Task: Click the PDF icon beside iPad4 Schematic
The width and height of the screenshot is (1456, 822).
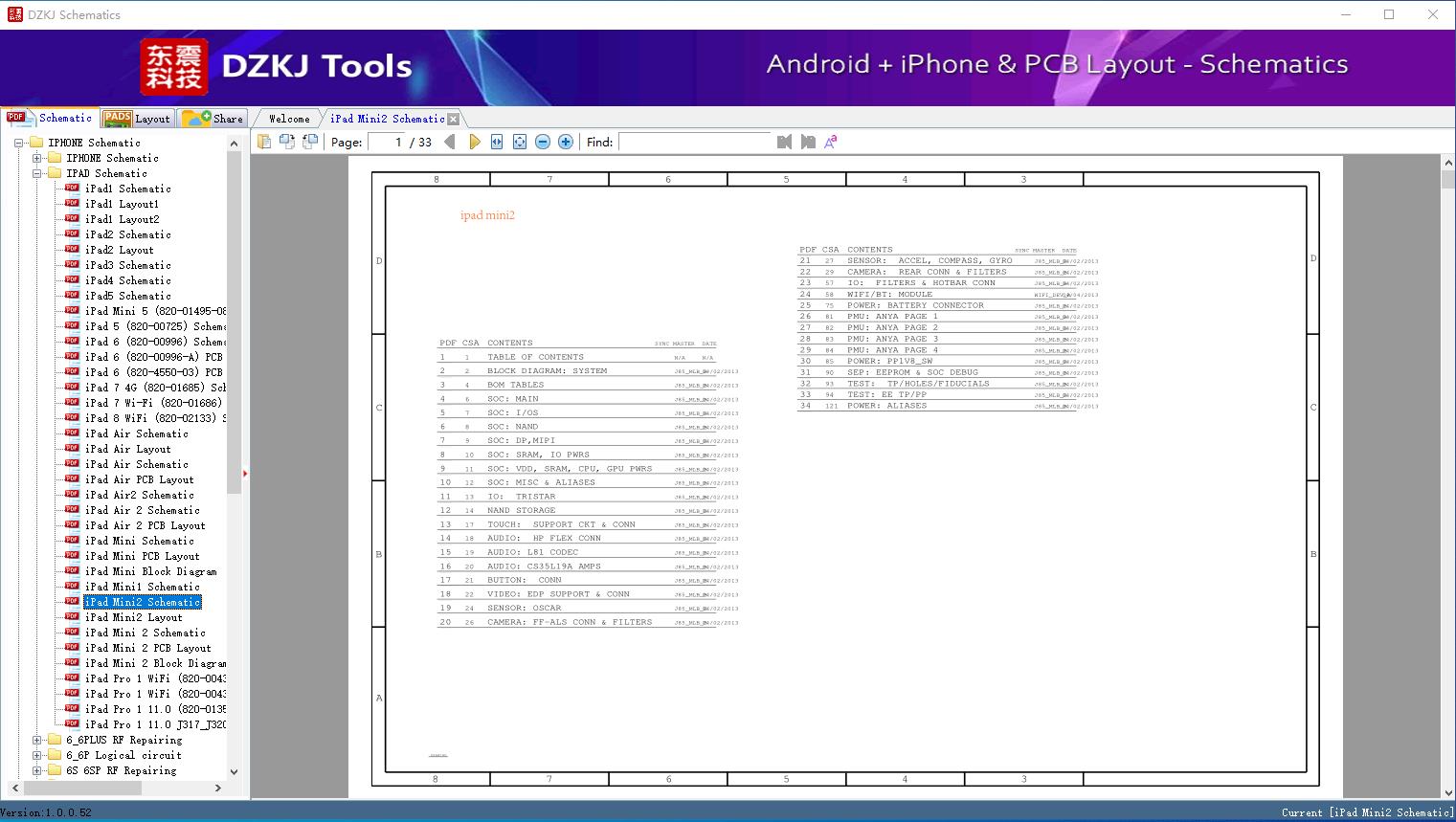Action: tap(72, 280)
